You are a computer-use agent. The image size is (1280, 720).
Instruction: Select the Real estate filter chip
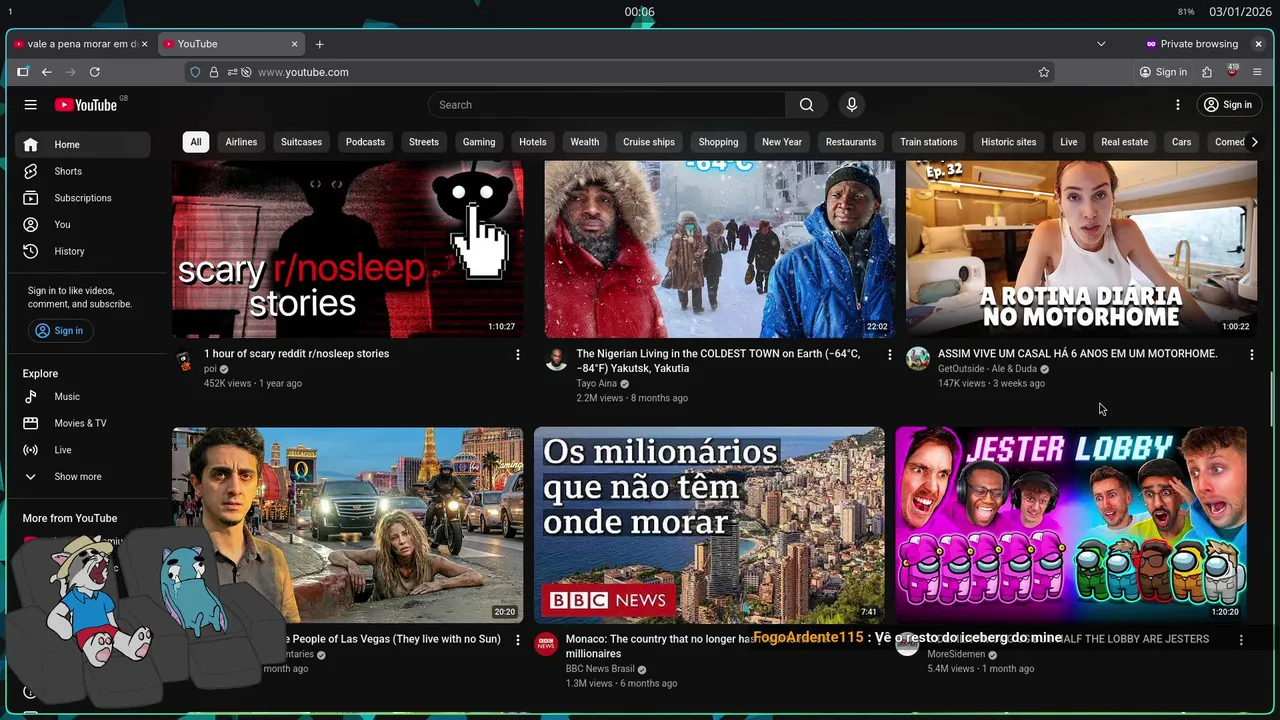click(1124, 142)
